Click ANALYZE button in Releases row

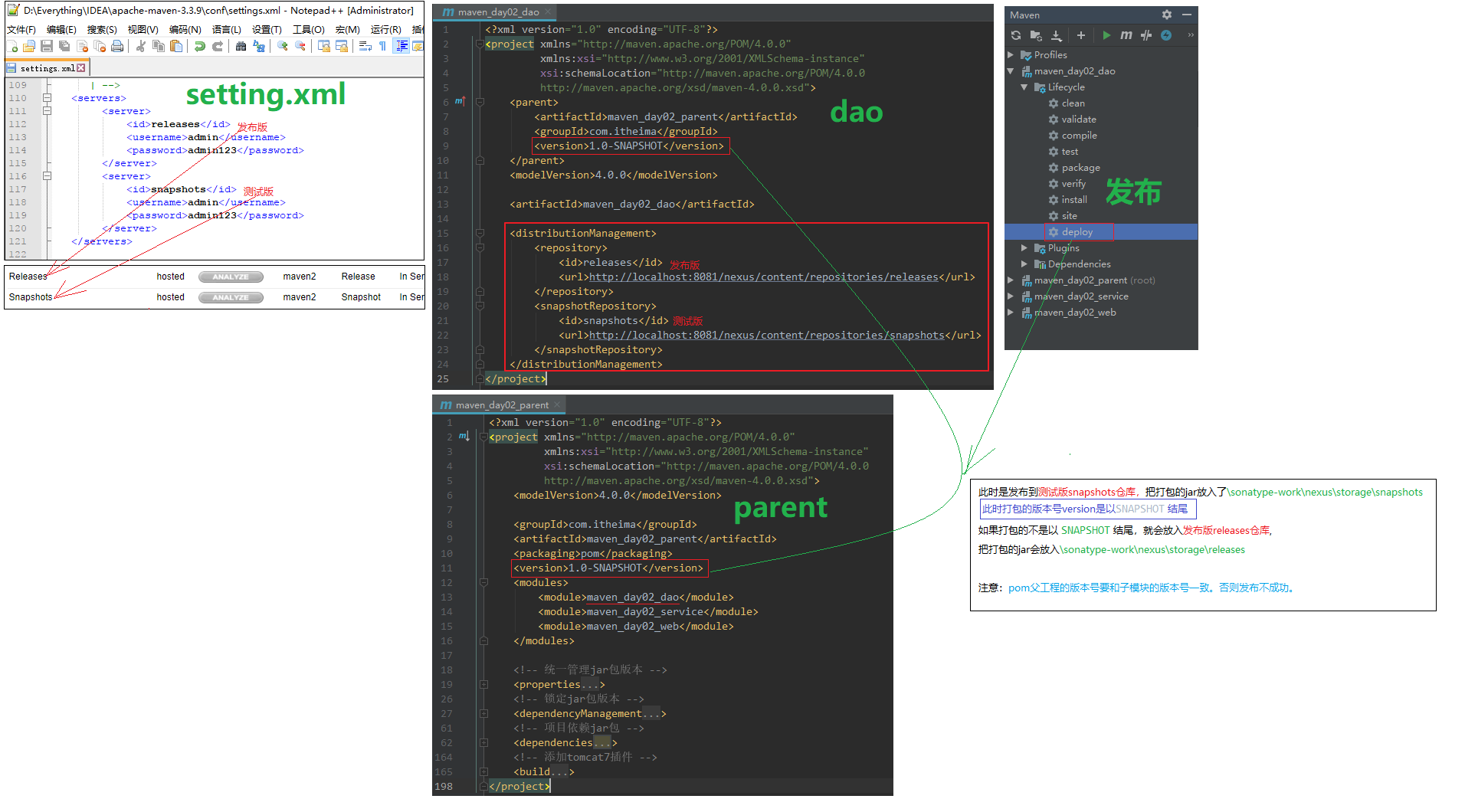pos(231,277)
